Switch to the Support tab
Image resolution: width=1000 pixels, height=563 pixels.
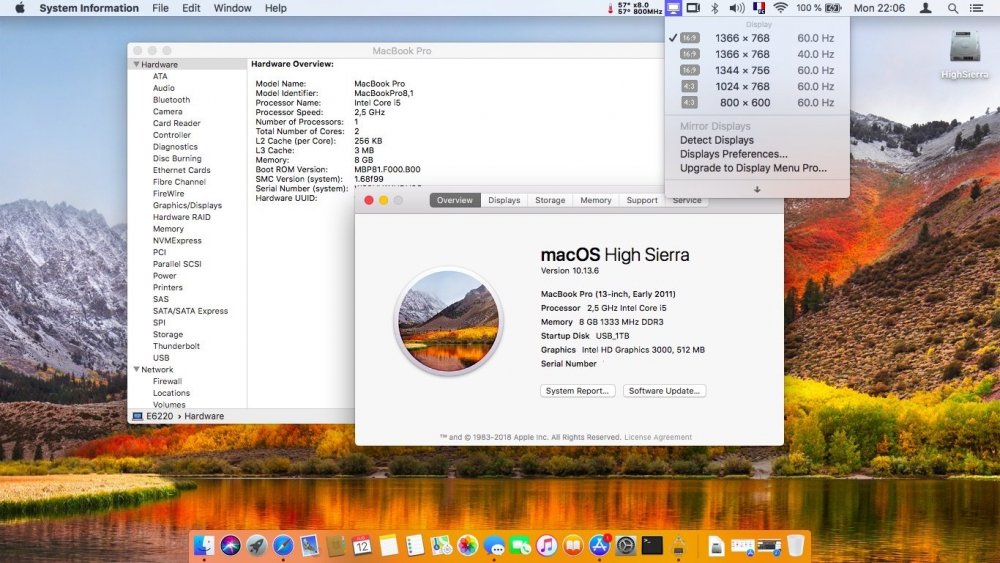coord(642,200)
